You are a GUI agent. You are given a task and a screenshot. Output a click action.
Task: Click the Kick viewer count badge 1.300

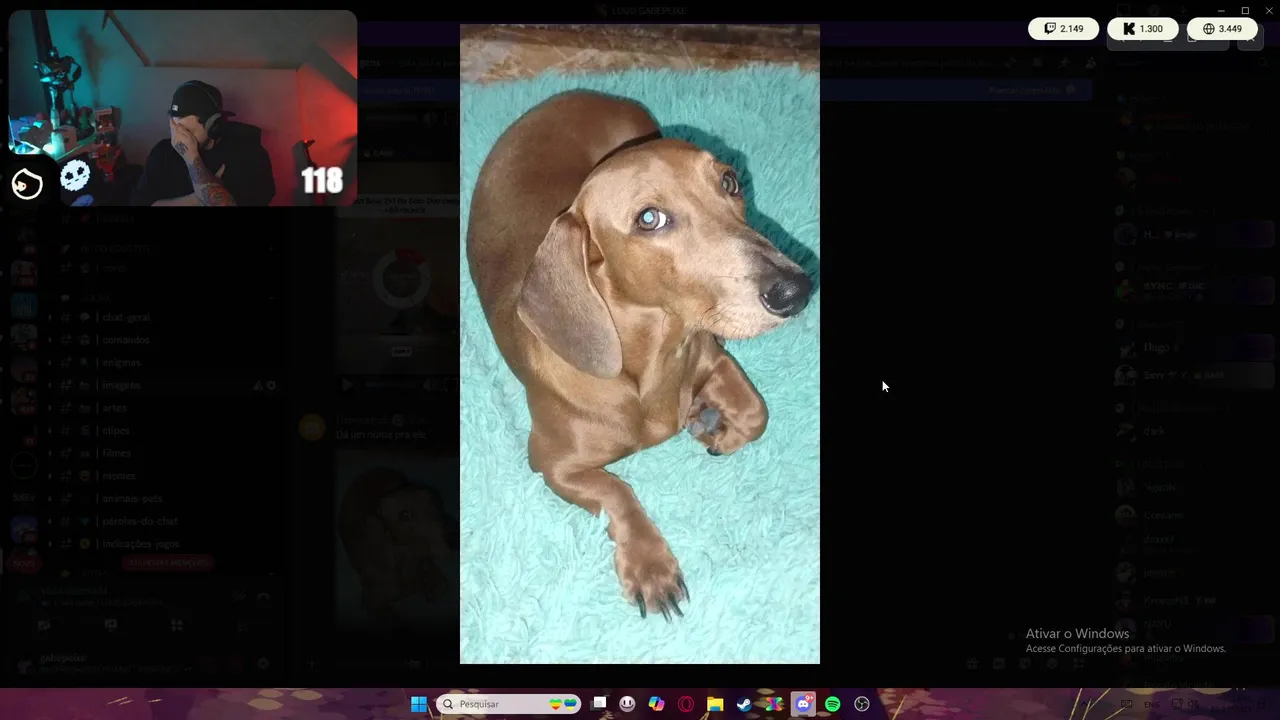click(1142, 29)
